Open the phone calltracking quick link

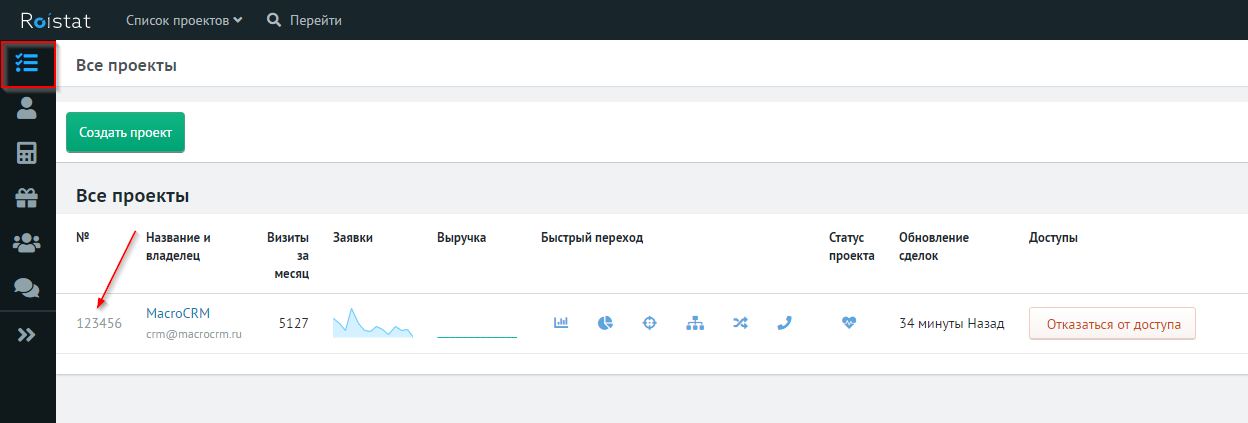click(x=784, y=323)
